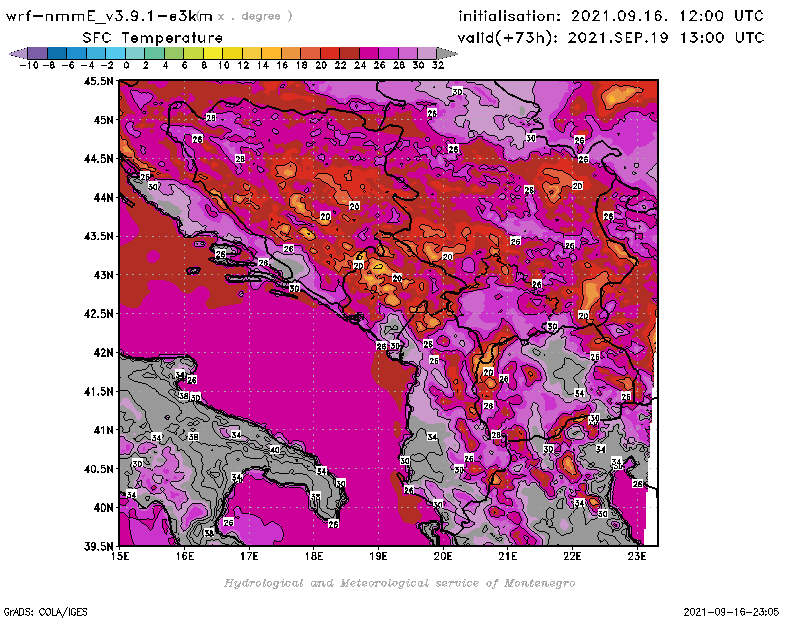This screenshot has height=618, width=800.
Task: Click the 45.5N latitude label
Action: 98,81
